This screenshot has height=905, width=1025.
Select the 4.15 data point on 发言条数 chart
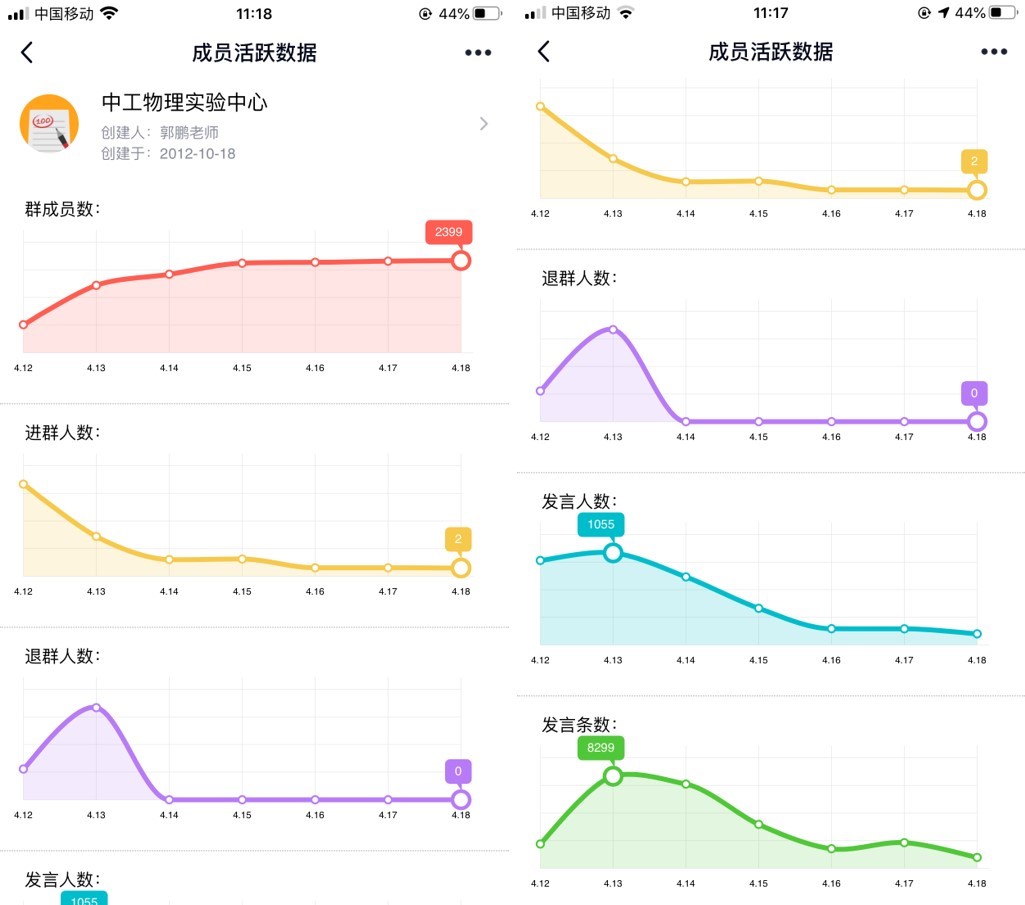759,824
